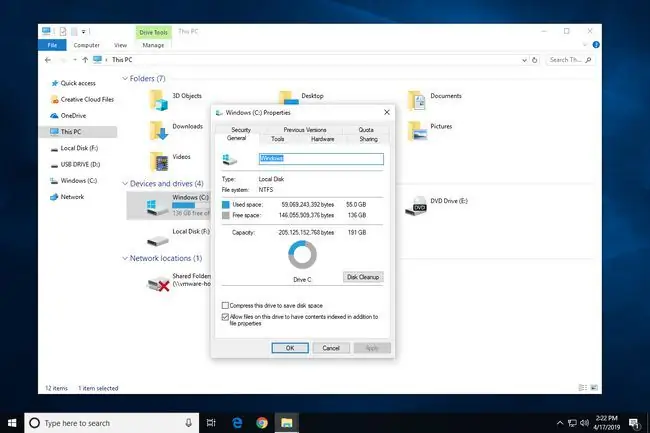Launch Microsoft Edge from the taskbar
Image resolution: width=650 pixels, height=433 pixels.
click(237, 423)
